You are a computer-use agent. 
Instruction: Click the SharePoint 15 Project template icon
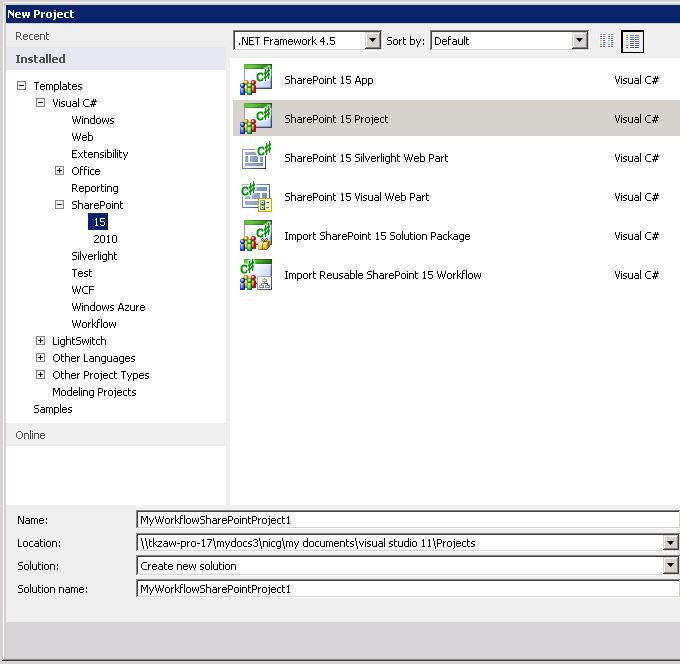click(x=256, y=119)
